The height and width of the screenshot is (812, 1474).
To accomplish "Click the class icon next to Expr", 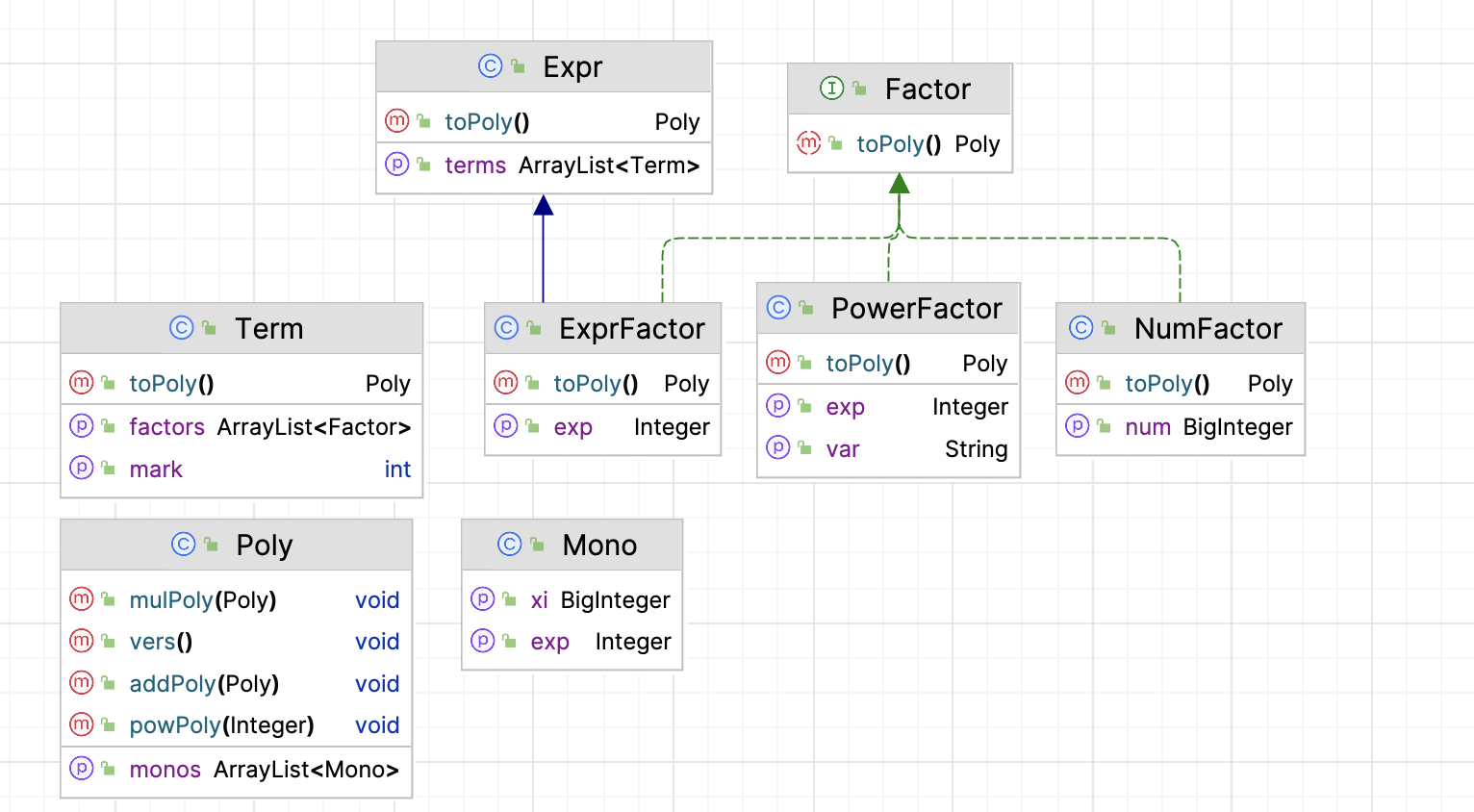I will point(491,66).
